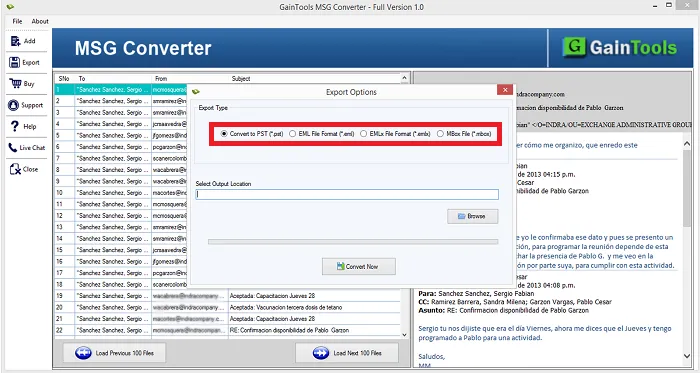Start Live Chat via phone icon

(x=13, y=148)
